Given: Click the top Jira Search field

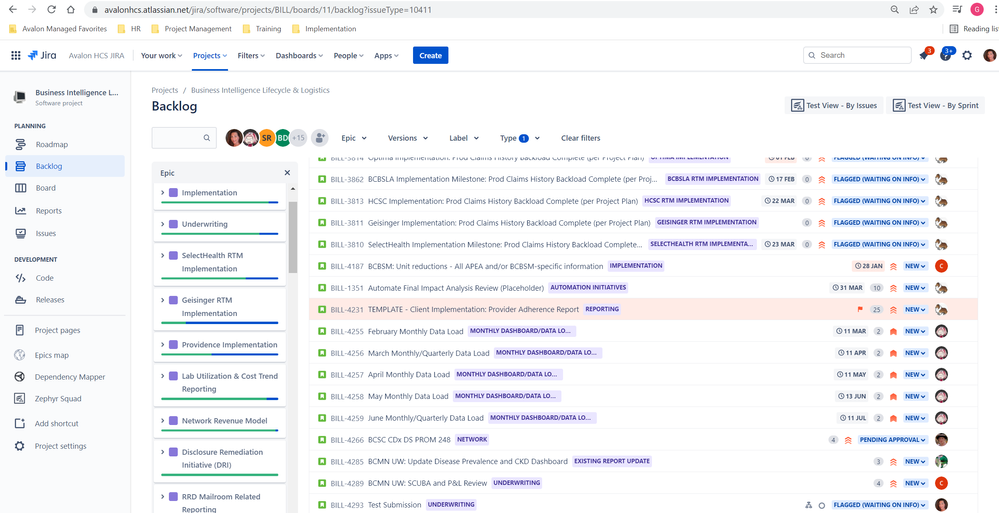Looking at the screenshot, I should tap(857, 55).
